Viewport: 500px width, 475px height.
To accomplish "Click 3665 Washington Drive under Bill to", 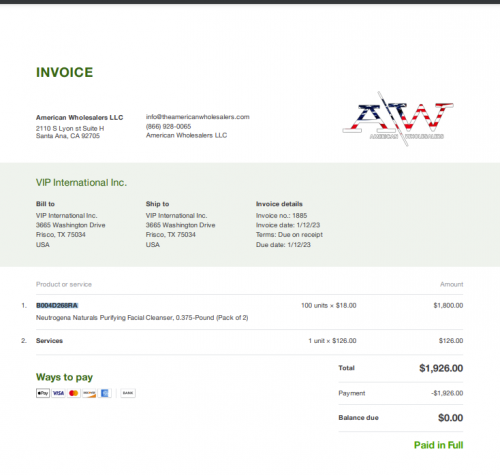I will (71, 225).
